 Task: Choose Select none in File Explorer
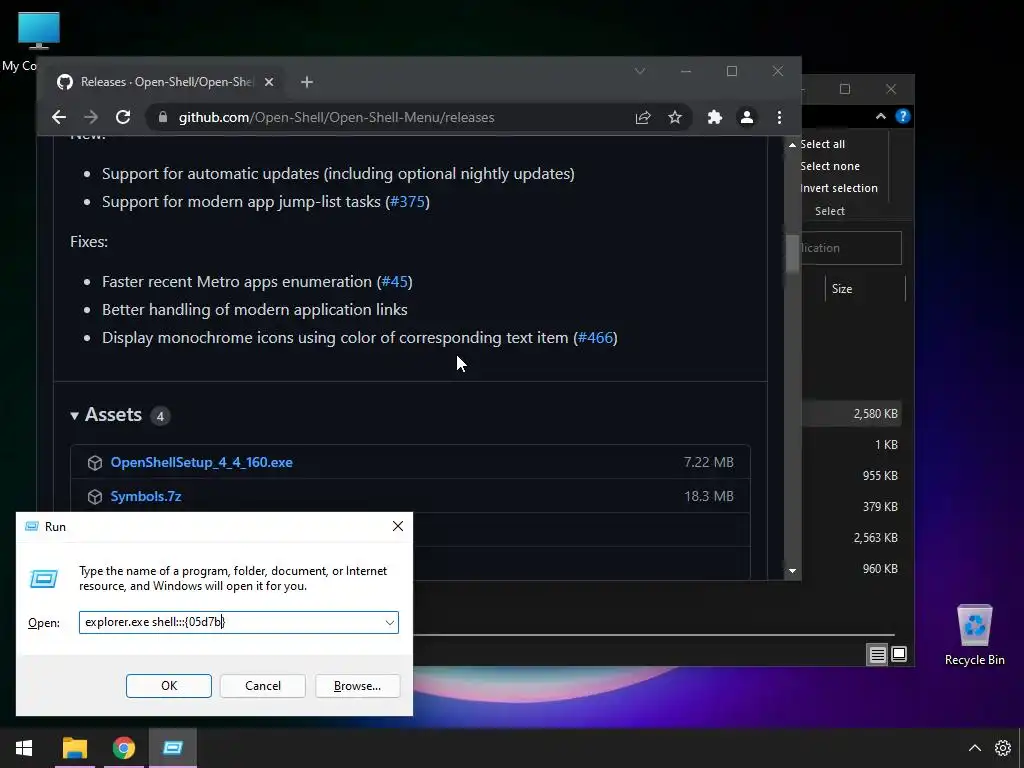pyautogui.click(x=829, y=167)
